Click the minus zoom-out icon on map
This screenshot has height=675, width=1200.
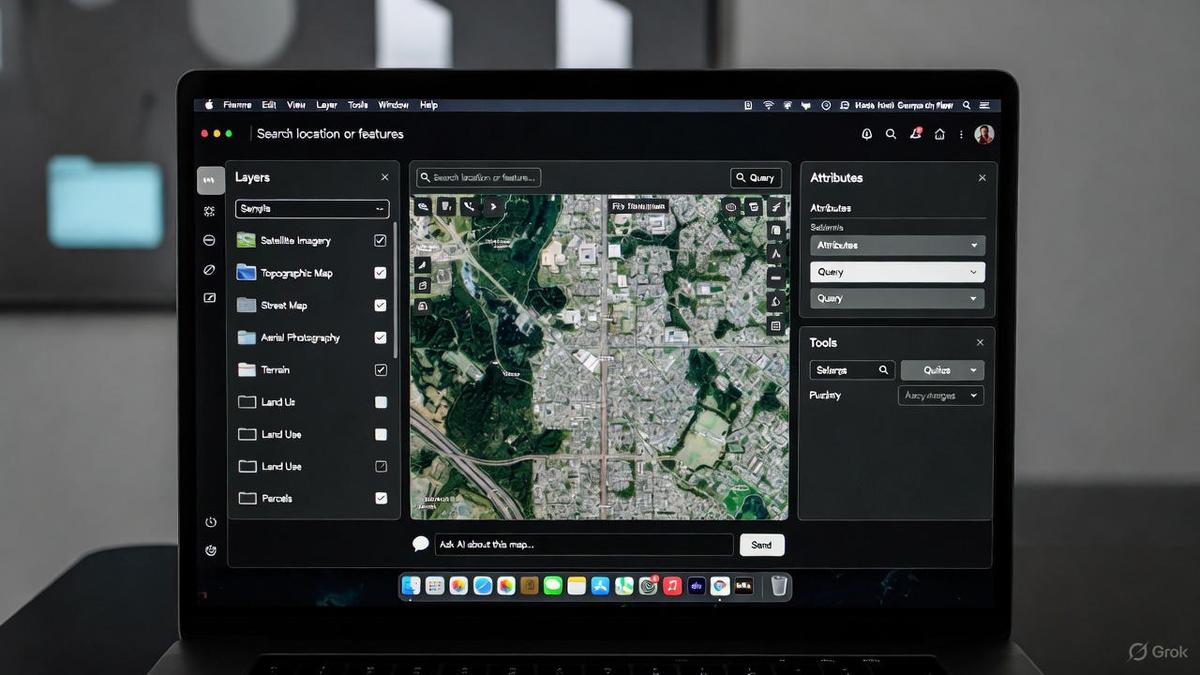click(x=775, y=278)
